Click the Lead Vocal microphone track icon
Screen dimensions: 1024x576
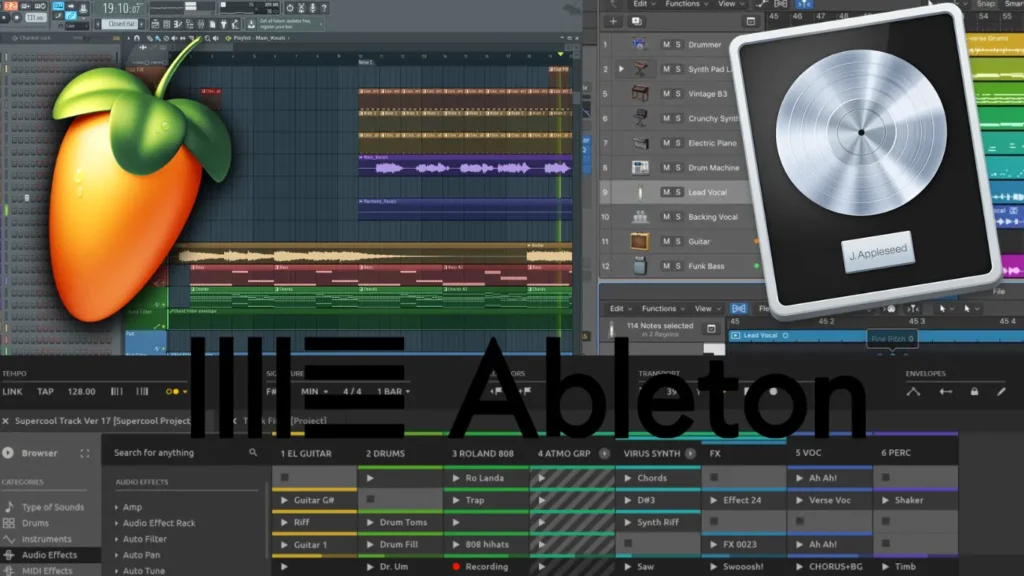[x=640, y=192]
